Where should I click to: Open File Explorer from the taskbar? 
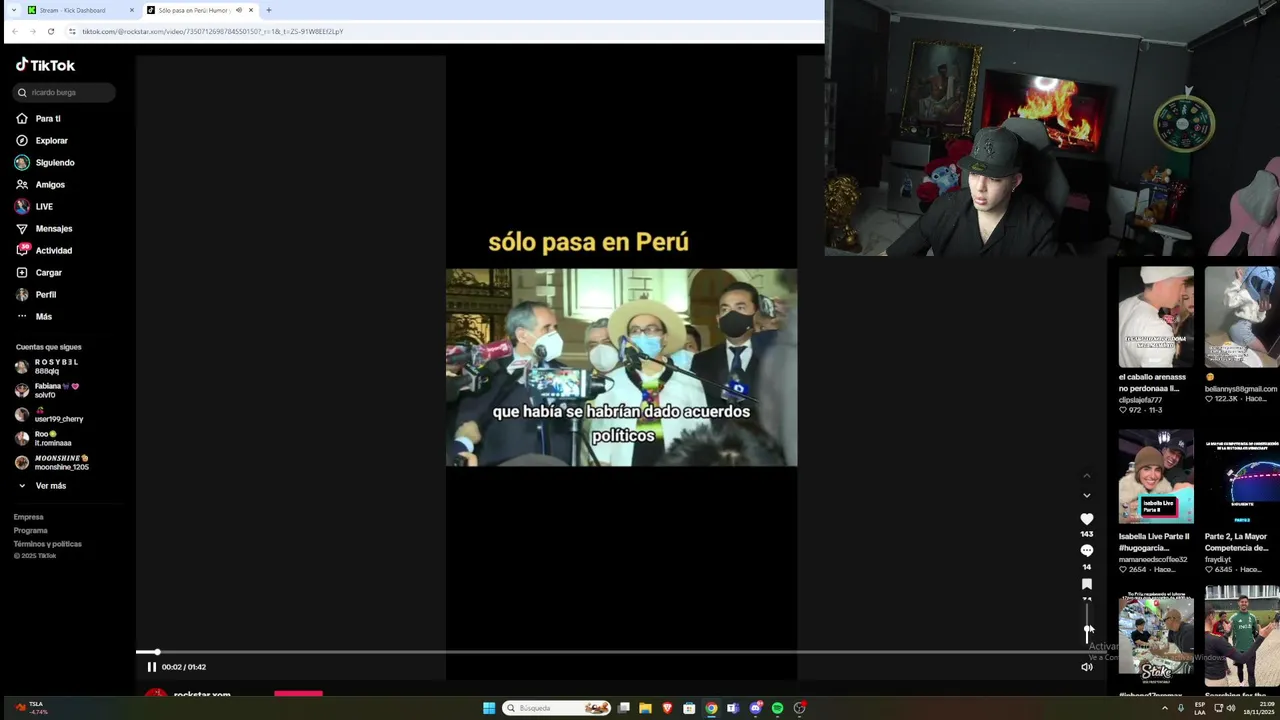click(x=646, y=708)
